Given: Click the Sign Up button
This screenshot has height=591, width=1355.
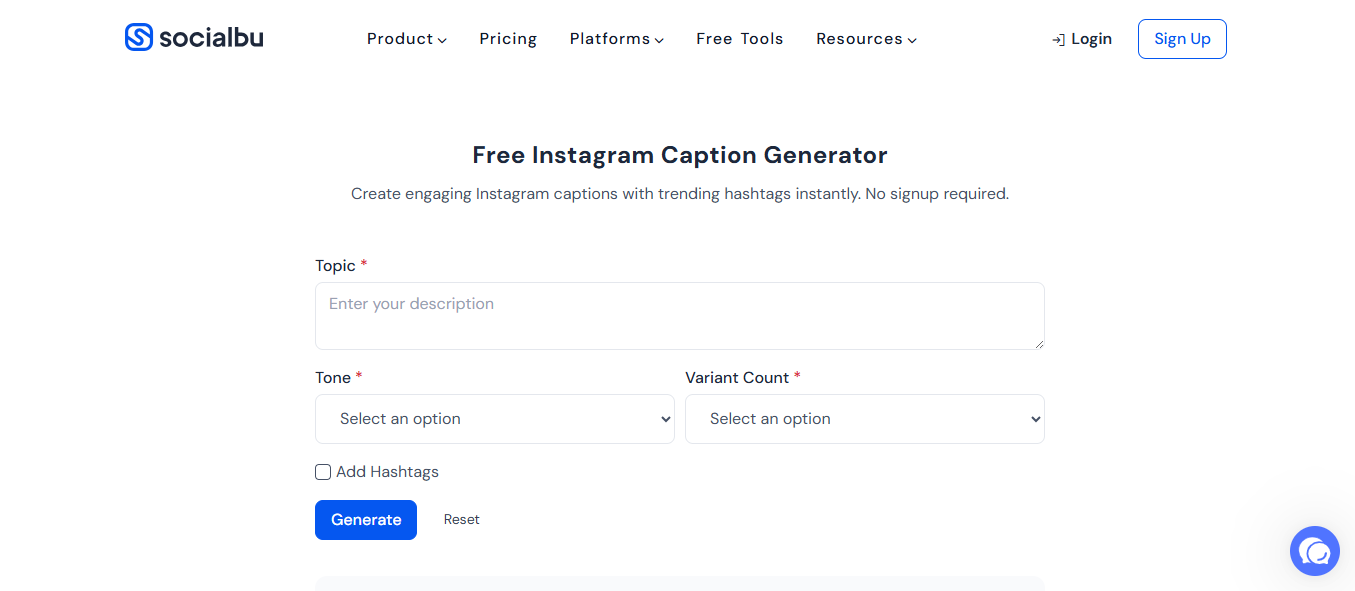Looking at the screenshot, I should point(1182,39).
